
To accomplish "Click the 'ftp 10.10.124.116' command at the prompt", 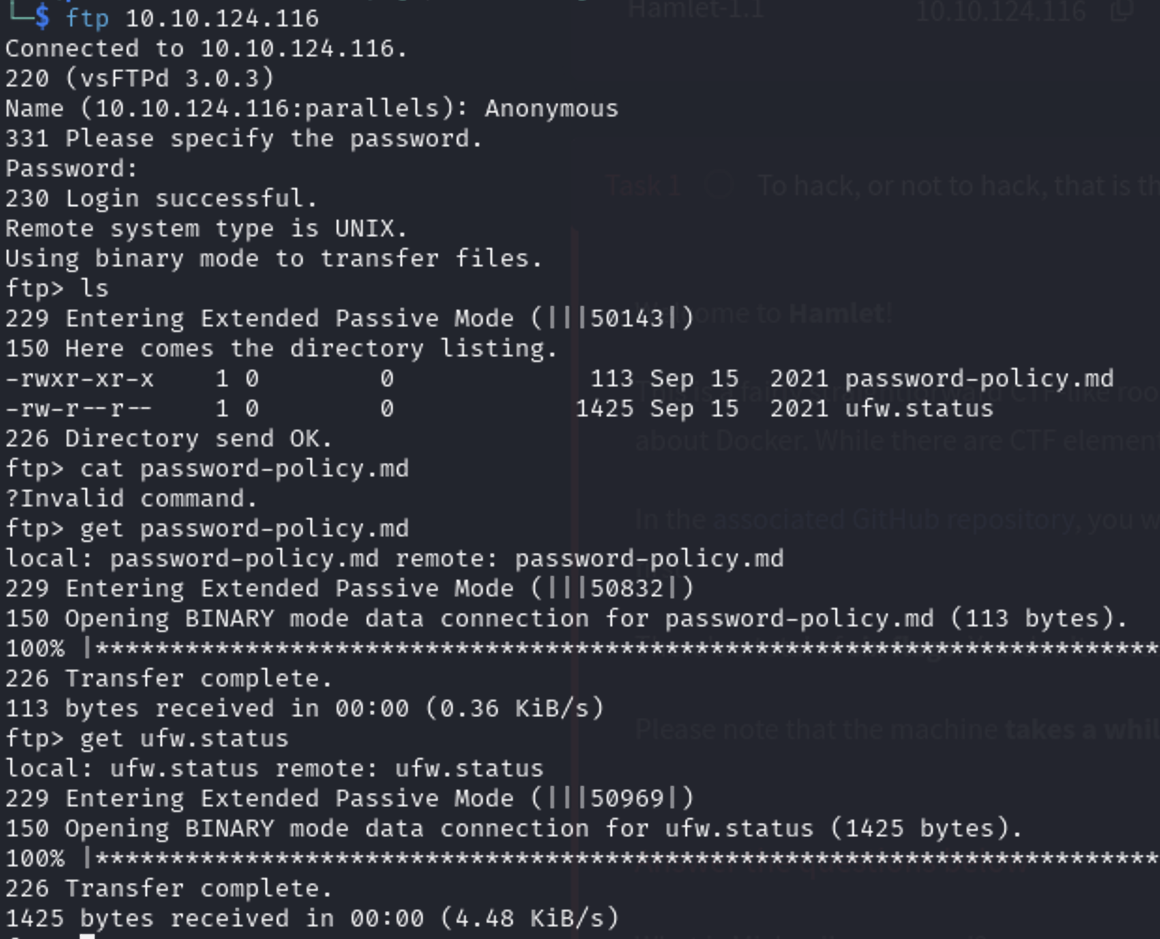I will (x=192, y=18).
